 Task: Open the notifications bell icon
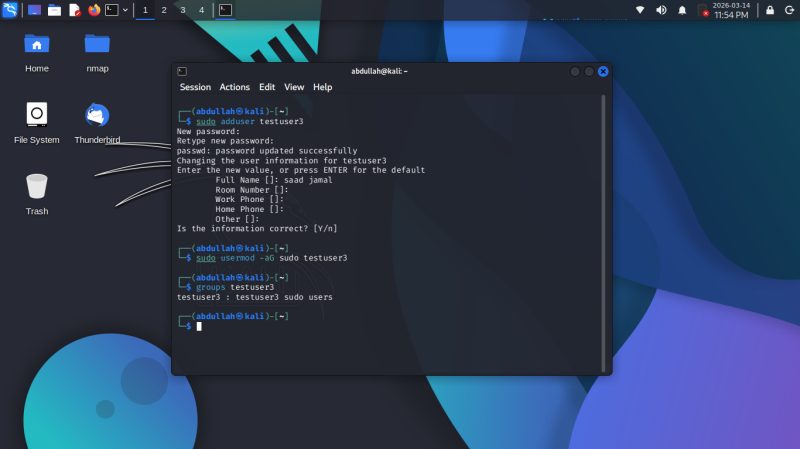tap(682, 10)
